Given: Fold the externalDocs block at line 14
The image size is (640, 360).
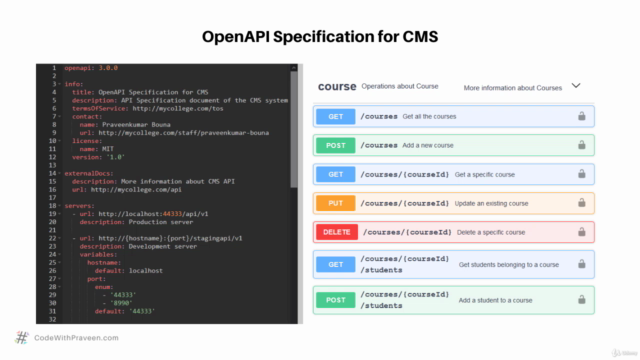Looking at the screenshot, I should point(60,173).
